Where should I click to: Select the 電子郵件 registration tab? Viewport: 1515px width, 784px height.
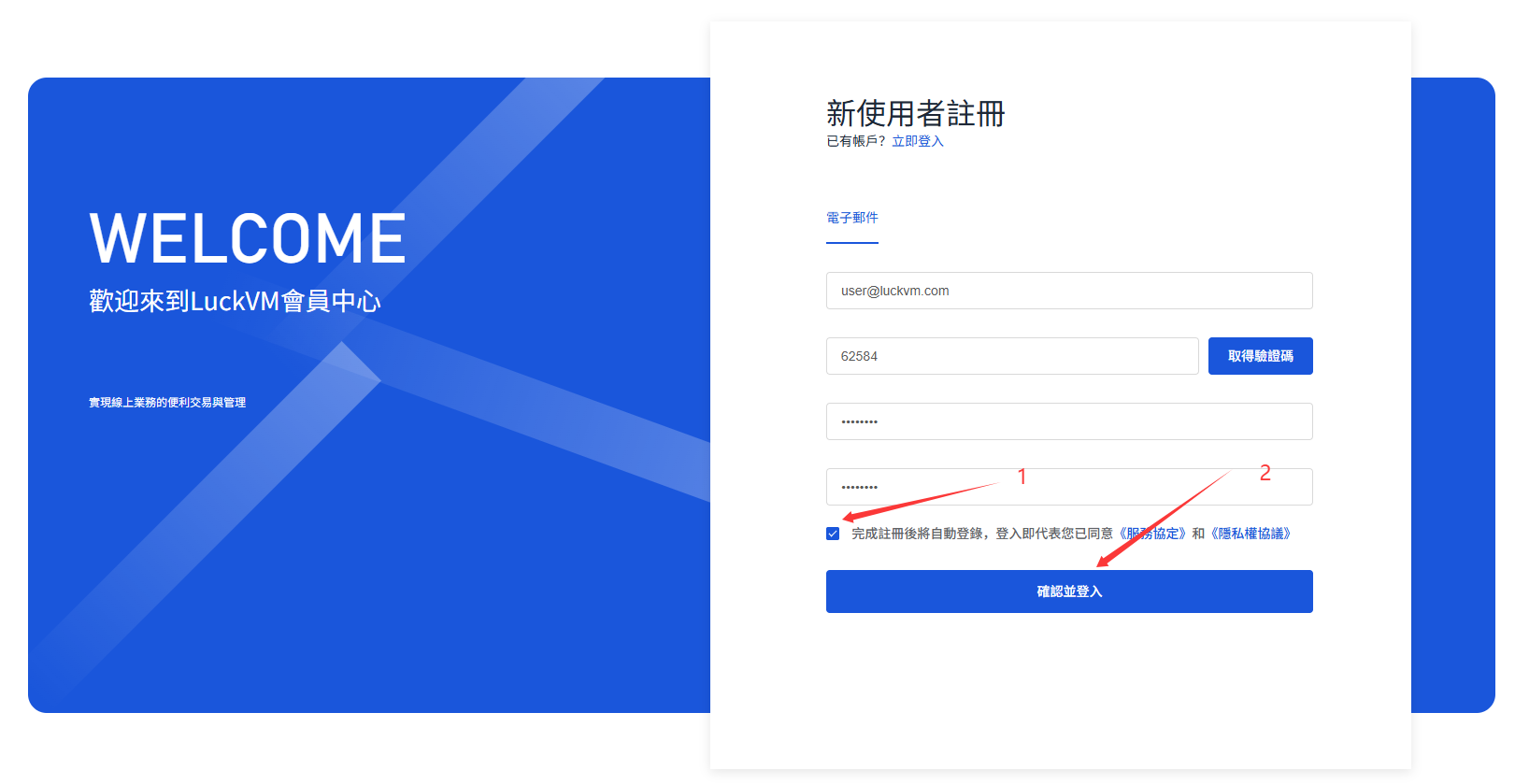point(852,218)
